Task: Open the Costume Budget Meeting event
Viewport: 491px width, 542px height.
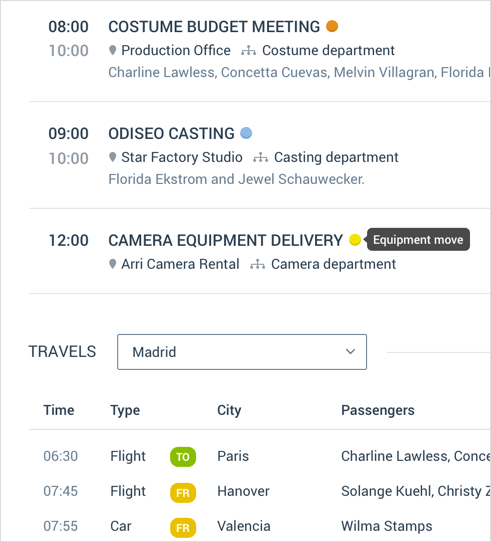Action: (214, 27)
